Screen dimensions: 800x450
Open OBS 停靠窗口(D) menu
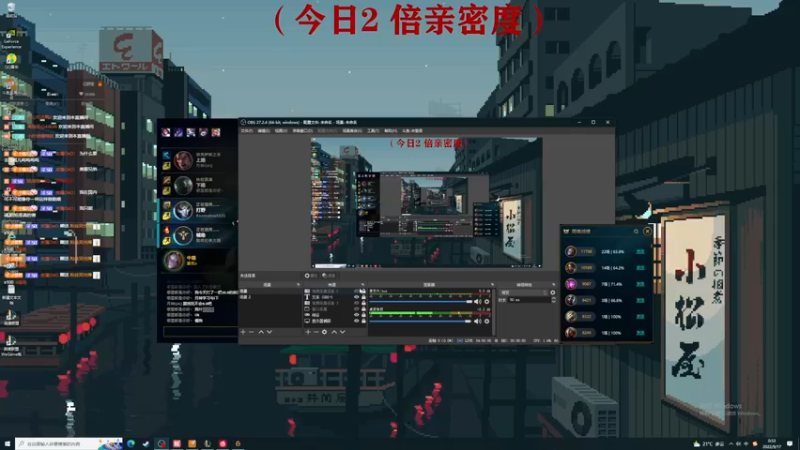pyautogui.click(x=303, y=131)
